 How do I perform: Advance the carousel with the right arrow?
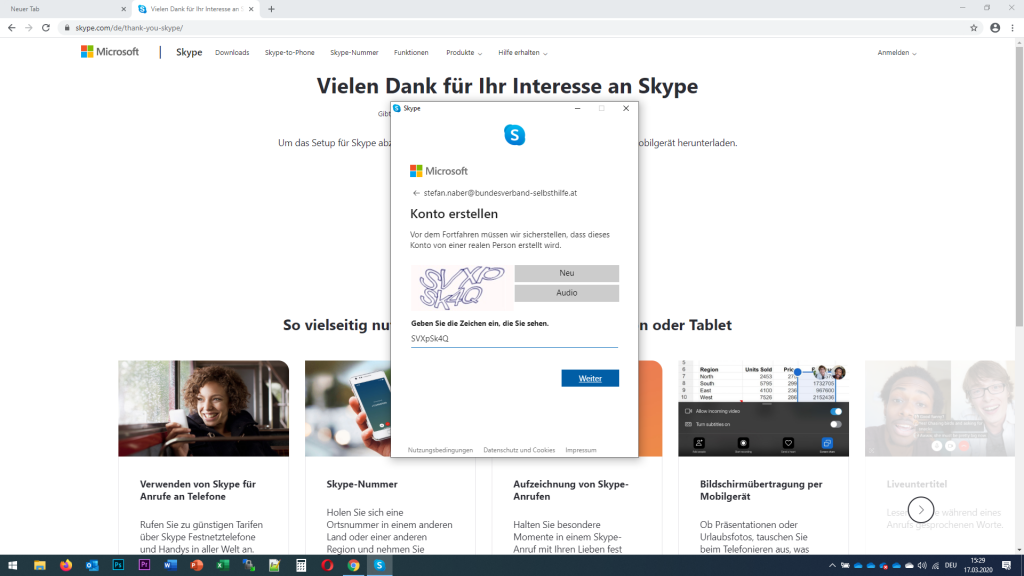point(921,510)
